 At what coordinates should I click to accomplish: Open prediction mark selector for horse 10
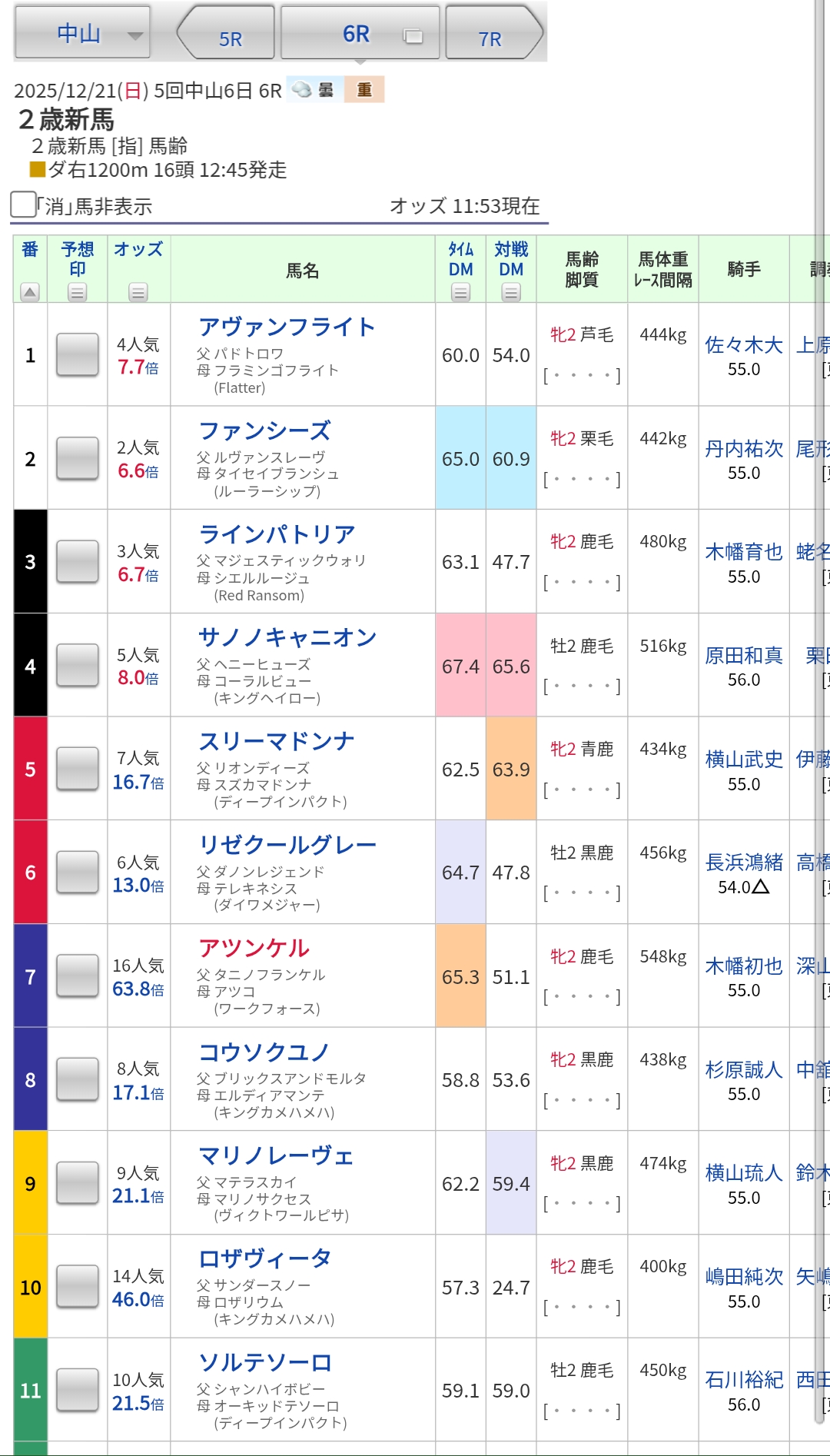pos(77,1287)
